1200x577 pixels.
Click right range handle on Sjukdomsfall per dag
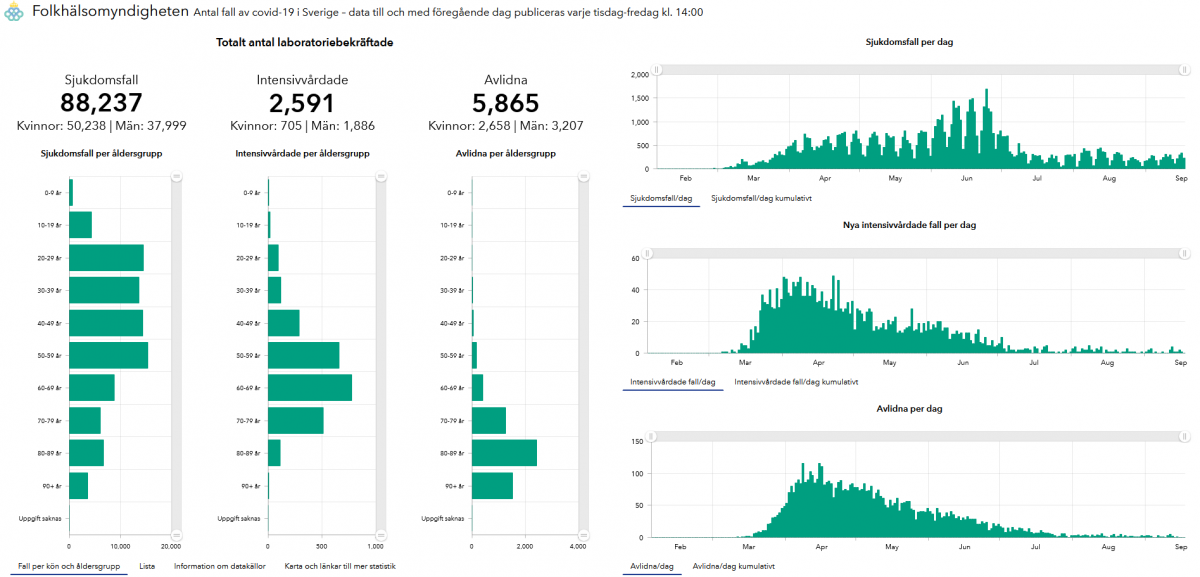point(1184,70)
